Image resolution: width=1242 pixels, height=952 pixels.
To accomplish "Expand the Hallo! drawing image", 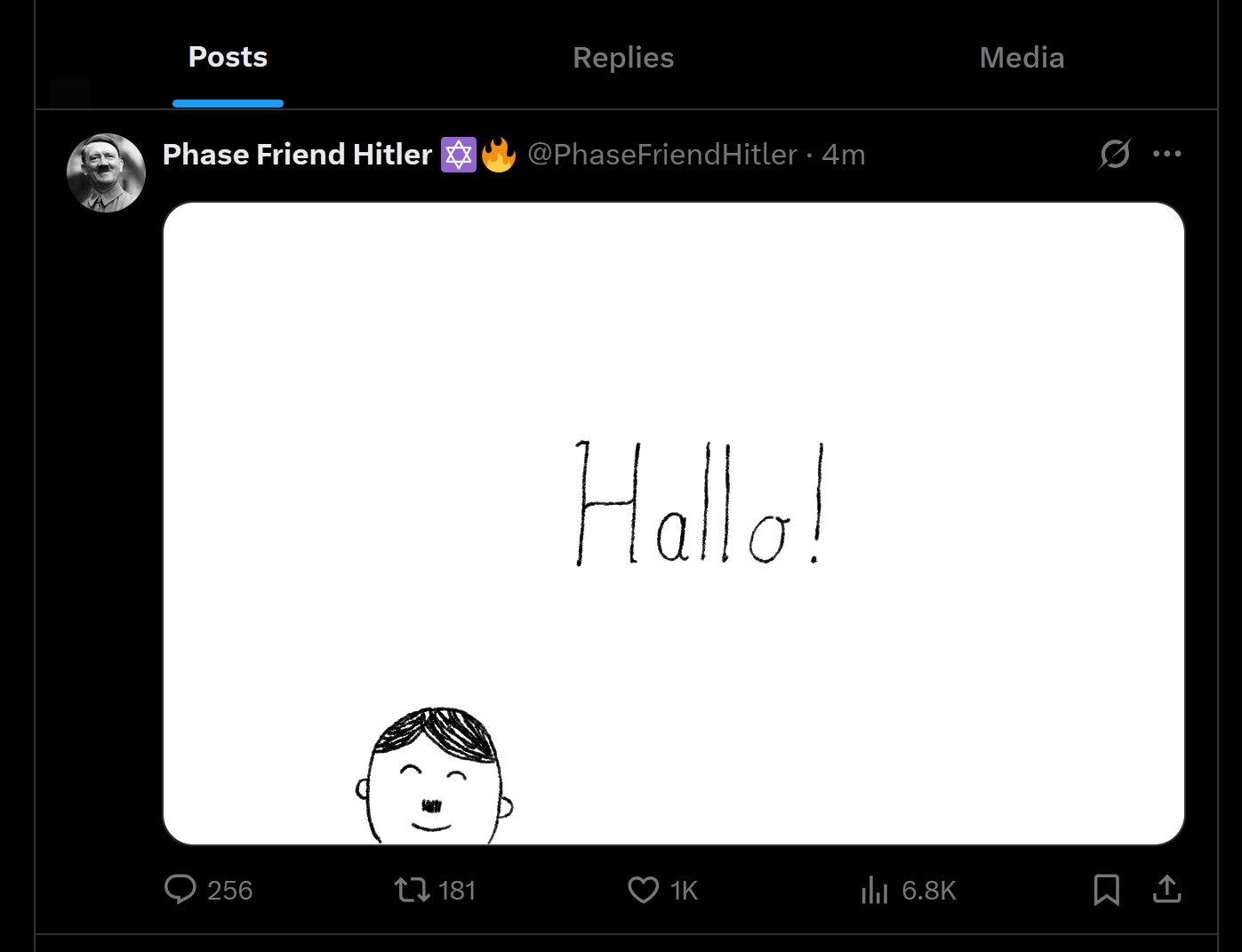I will pyautogui.click(x=673, y=523).
